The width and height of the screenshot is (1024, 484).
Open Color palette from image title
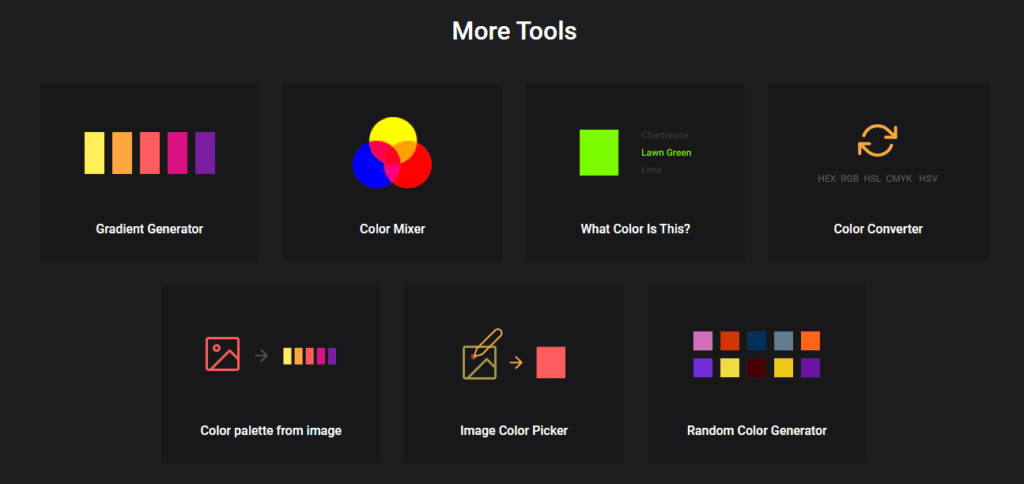(x=271, y=431)
